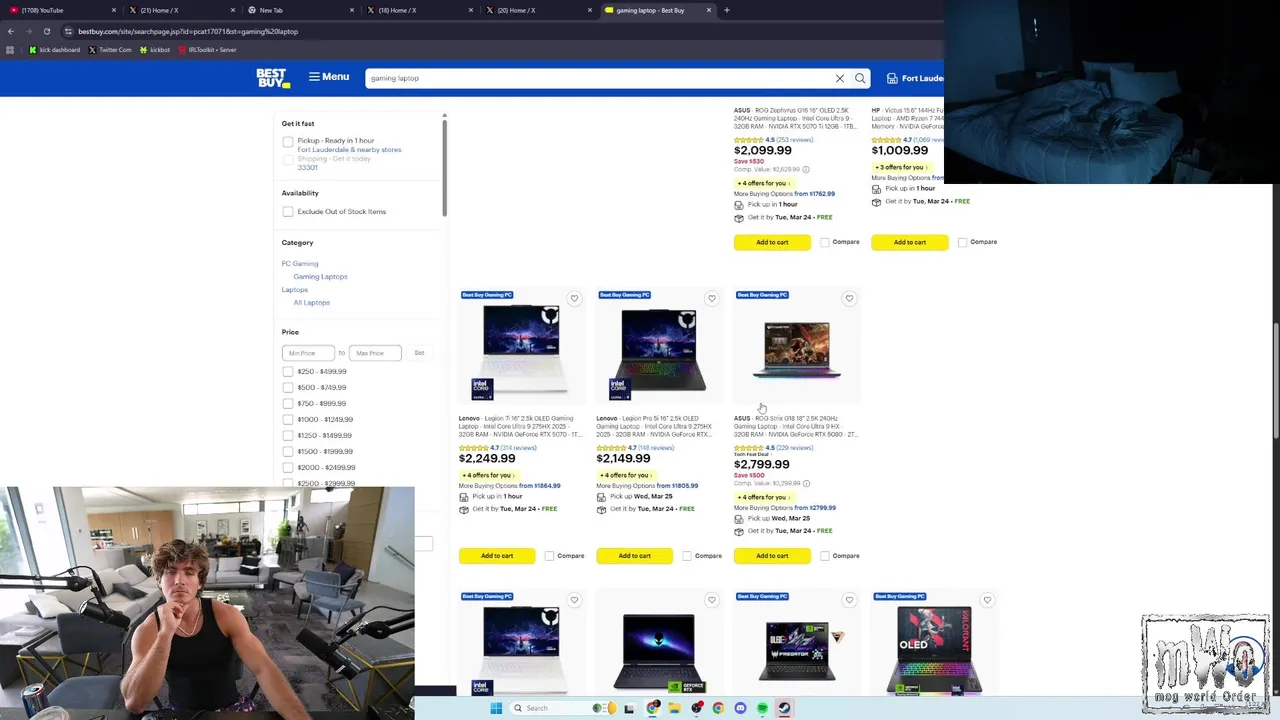1280x720 pixels.
Task: Tick Compare for the Lenovo Legion 7i
Action: click(x=549, y=556)
